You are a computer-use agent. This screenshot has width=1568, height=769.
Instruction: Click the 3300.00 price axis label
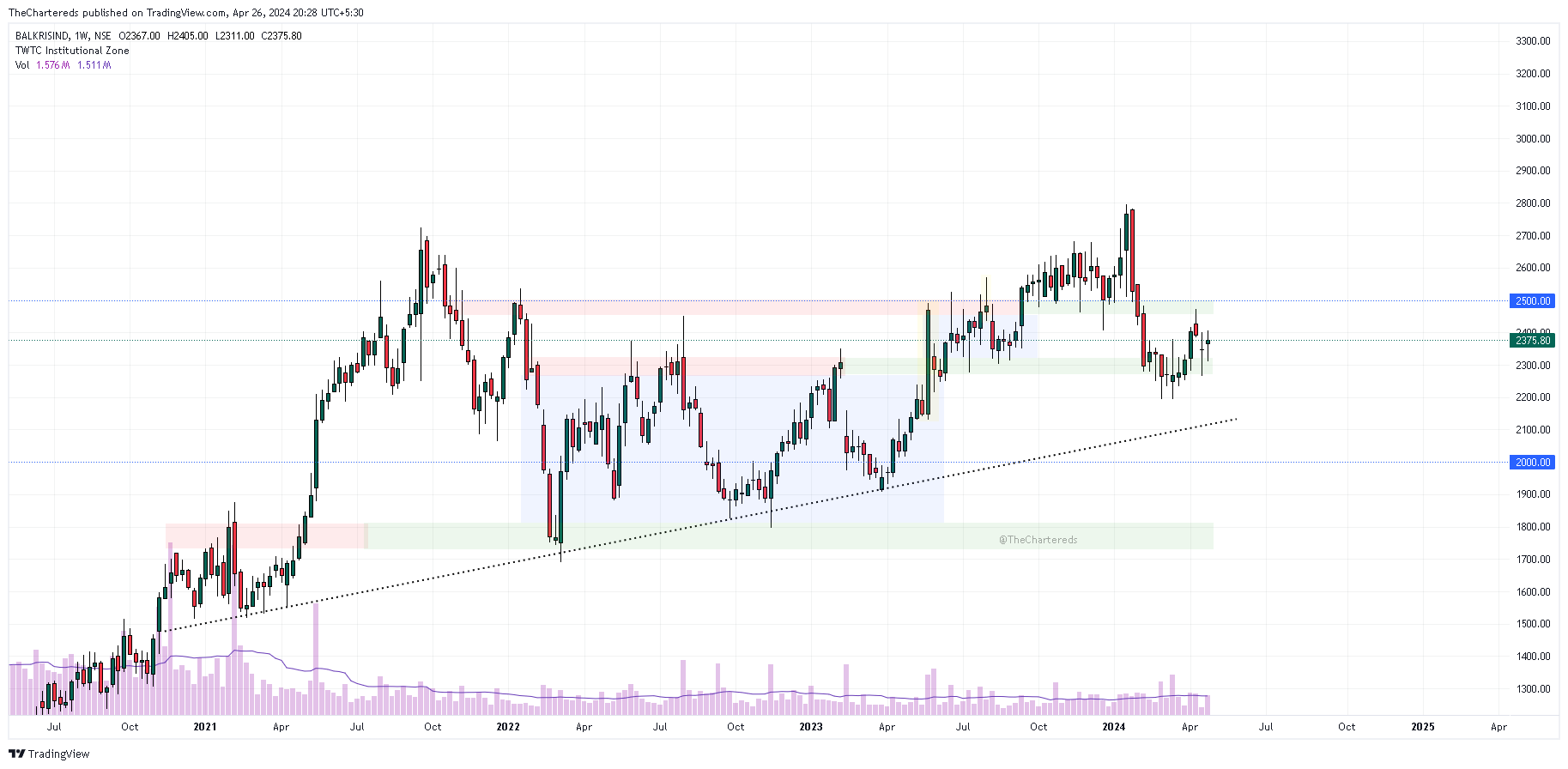click(x=1533, y=41)
